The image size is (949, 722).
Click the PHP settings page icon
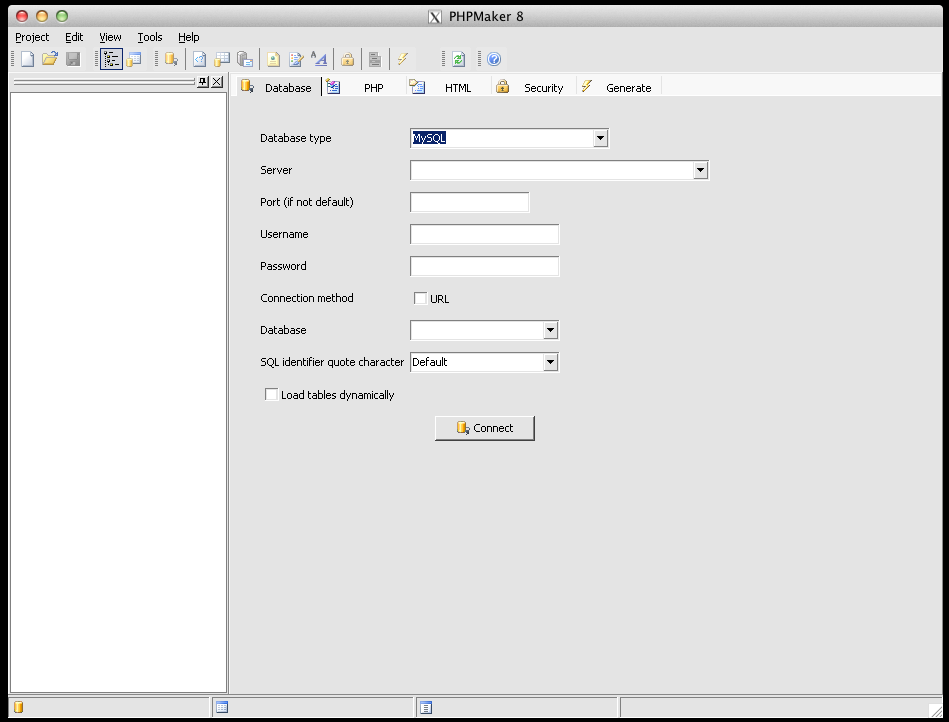200,59
